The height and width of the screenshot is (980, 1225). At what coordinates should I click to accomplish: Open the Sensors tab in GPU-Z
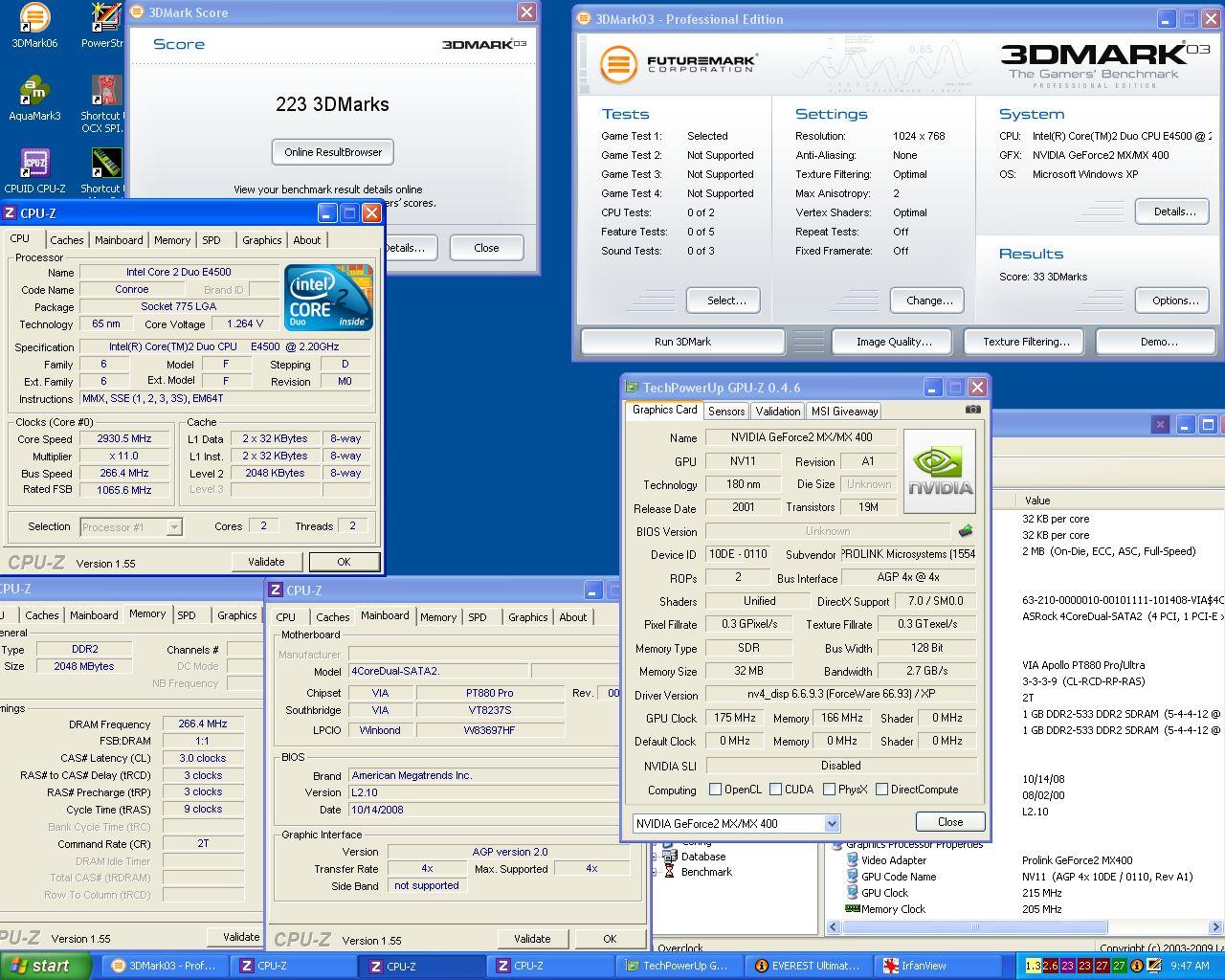click(x=726, y=411)
